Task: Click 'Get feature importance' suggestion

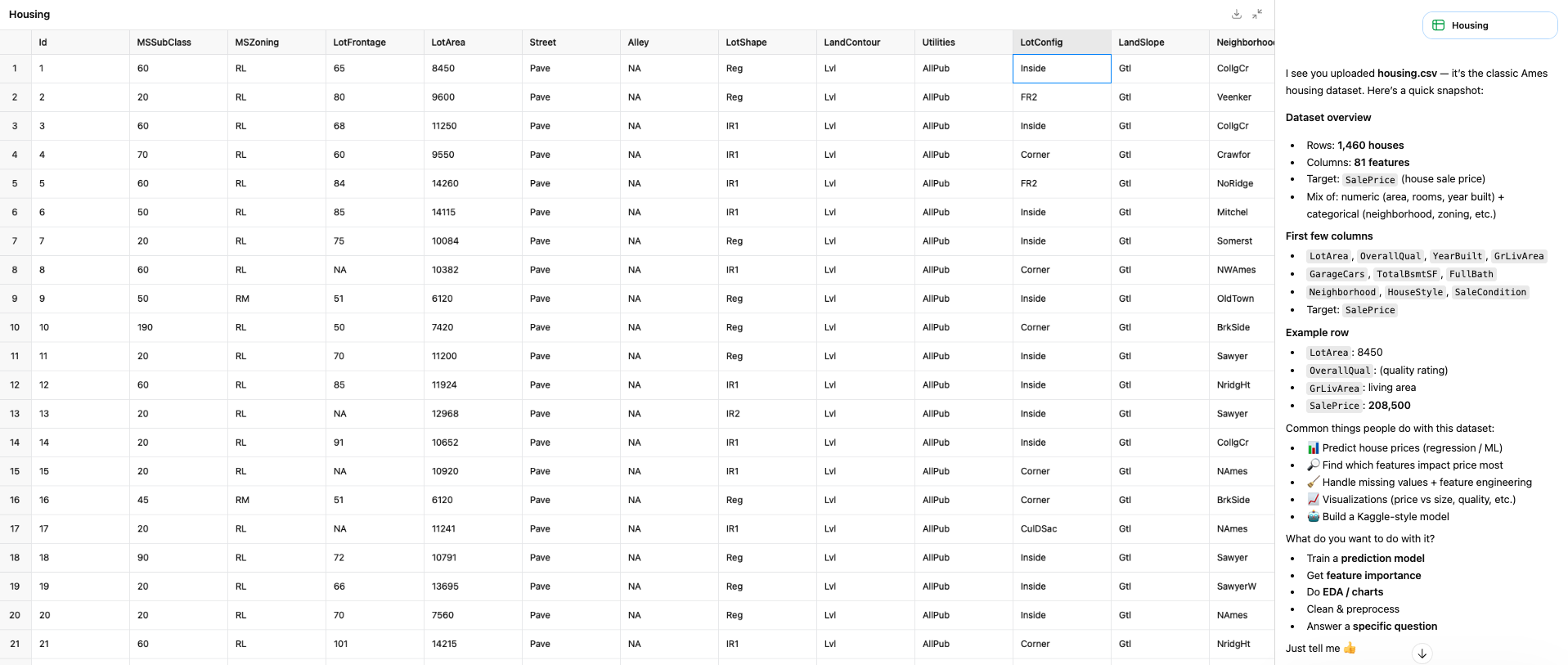Action: [1364, 576]
